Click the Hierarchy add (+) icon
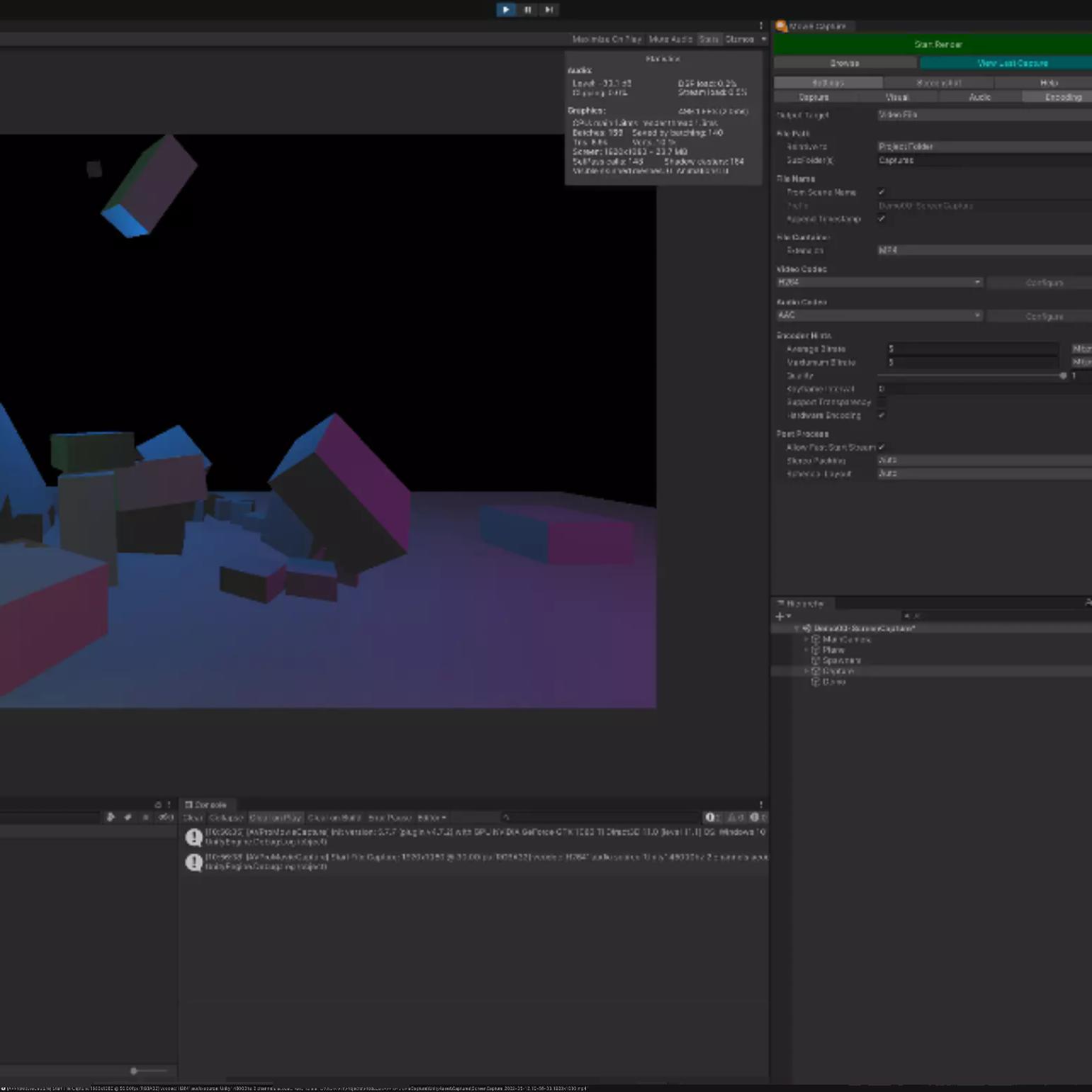This screenshot has width=1092, height=1092. pos(779,617)
